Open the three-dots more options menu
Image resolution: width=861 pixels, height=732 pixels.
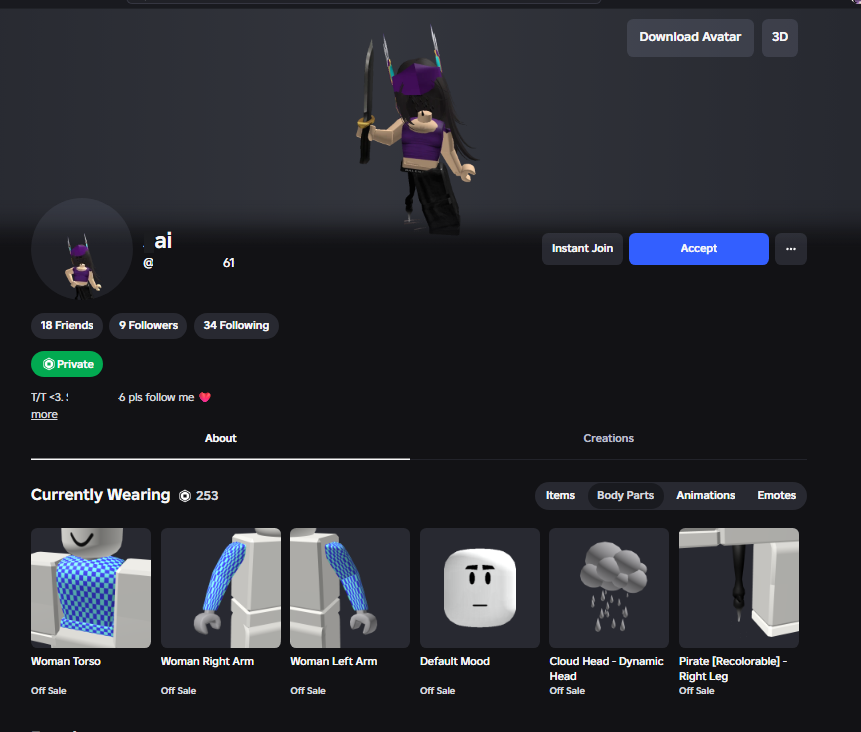coord(791,249)
